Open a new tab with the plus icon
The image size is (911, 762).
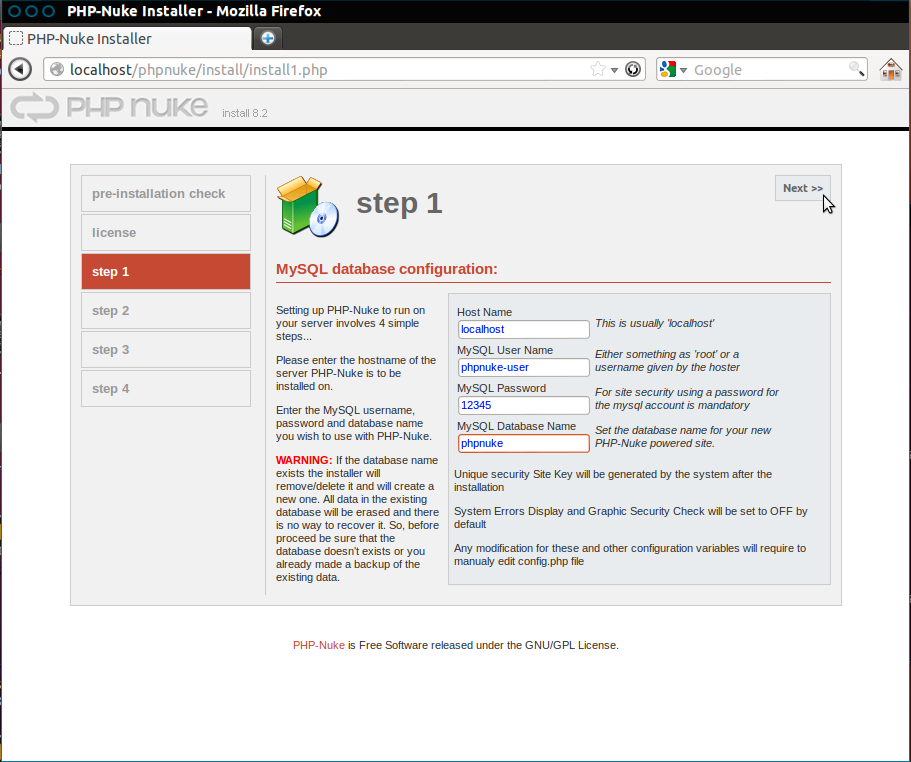click(268, 38)
